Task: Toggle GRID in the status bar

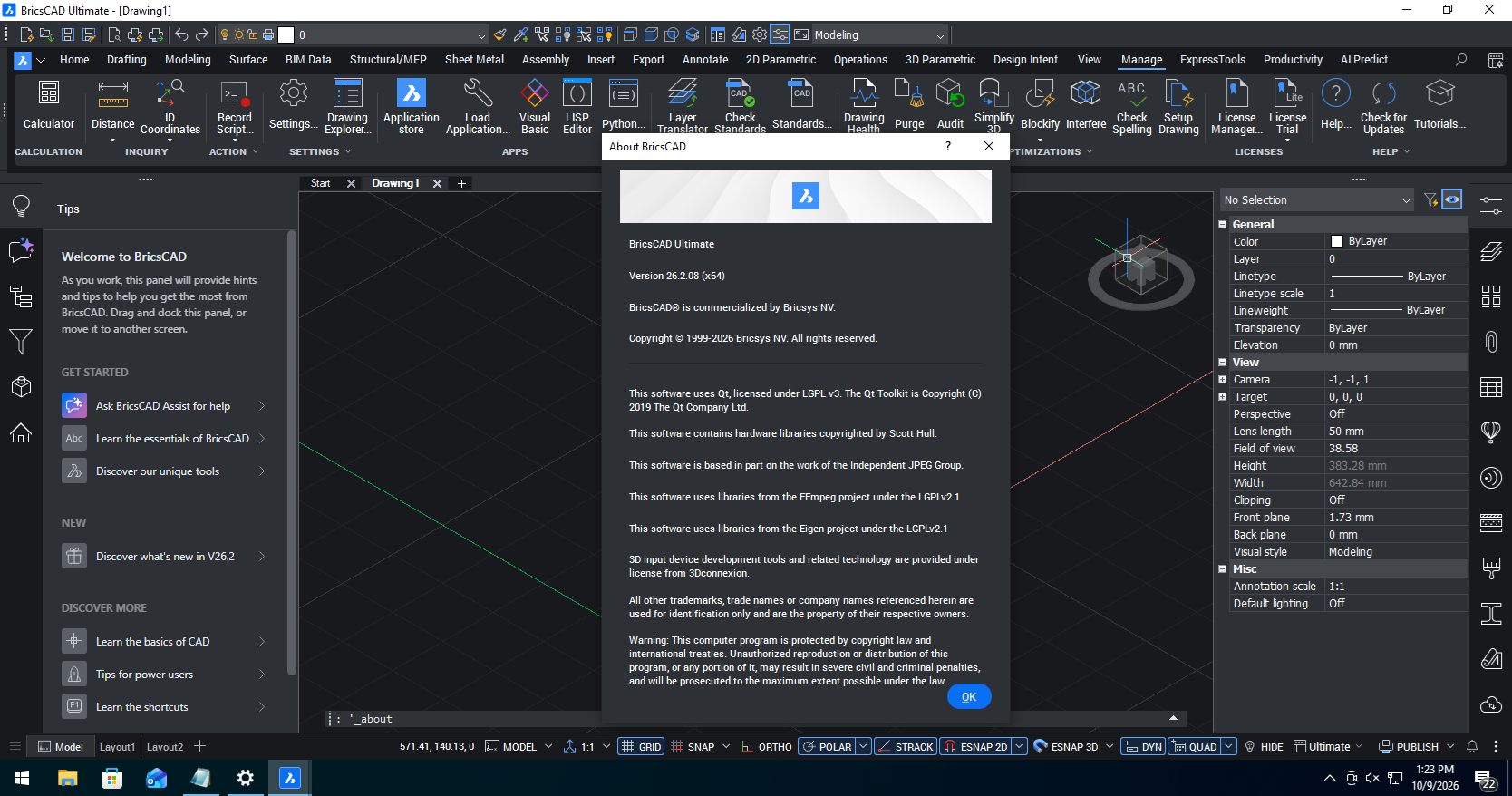Action: coord(641,747)
